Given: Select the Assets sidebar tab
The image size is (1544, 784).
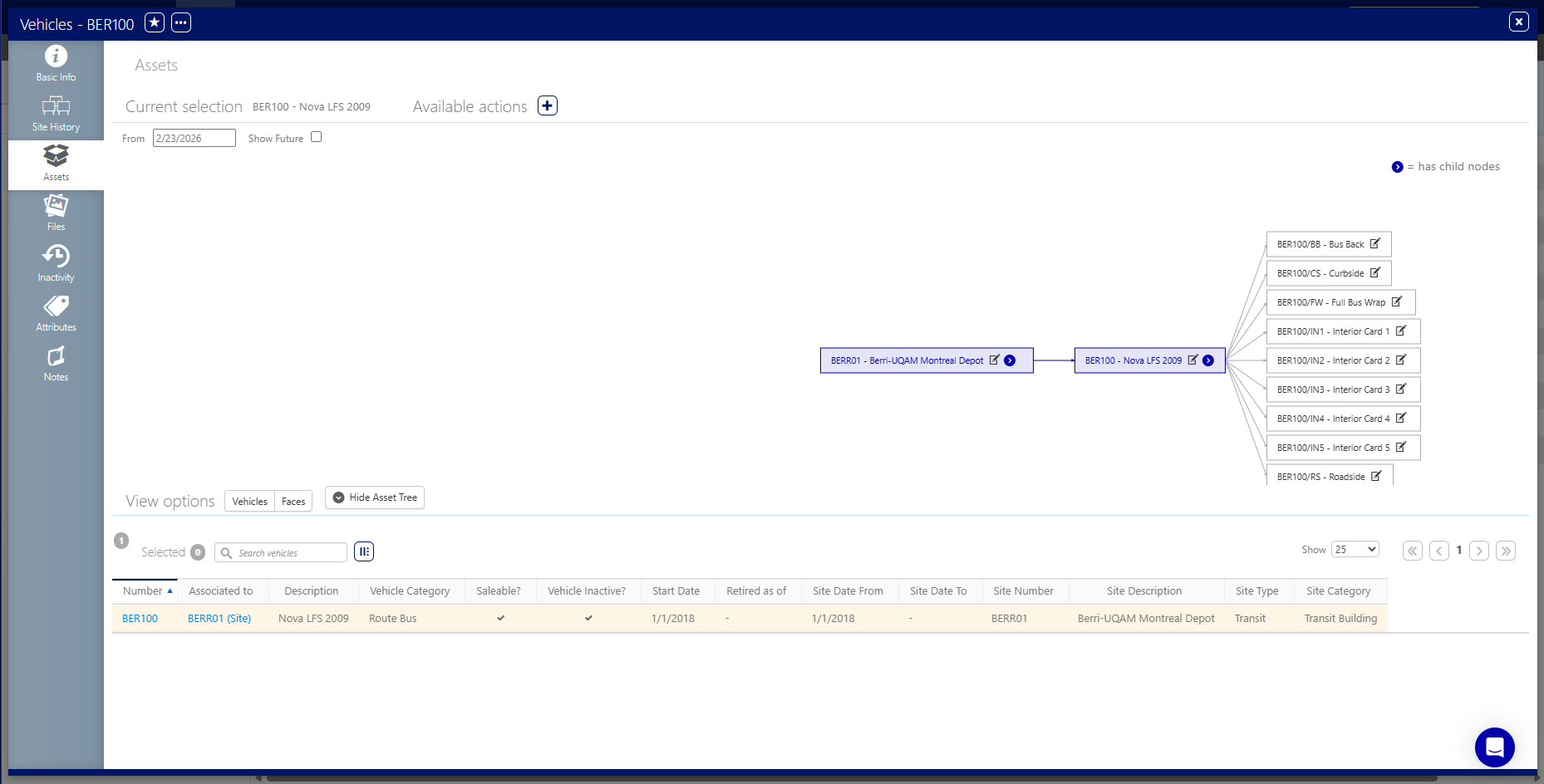Looking at the screenshot, I should (56, 164).
